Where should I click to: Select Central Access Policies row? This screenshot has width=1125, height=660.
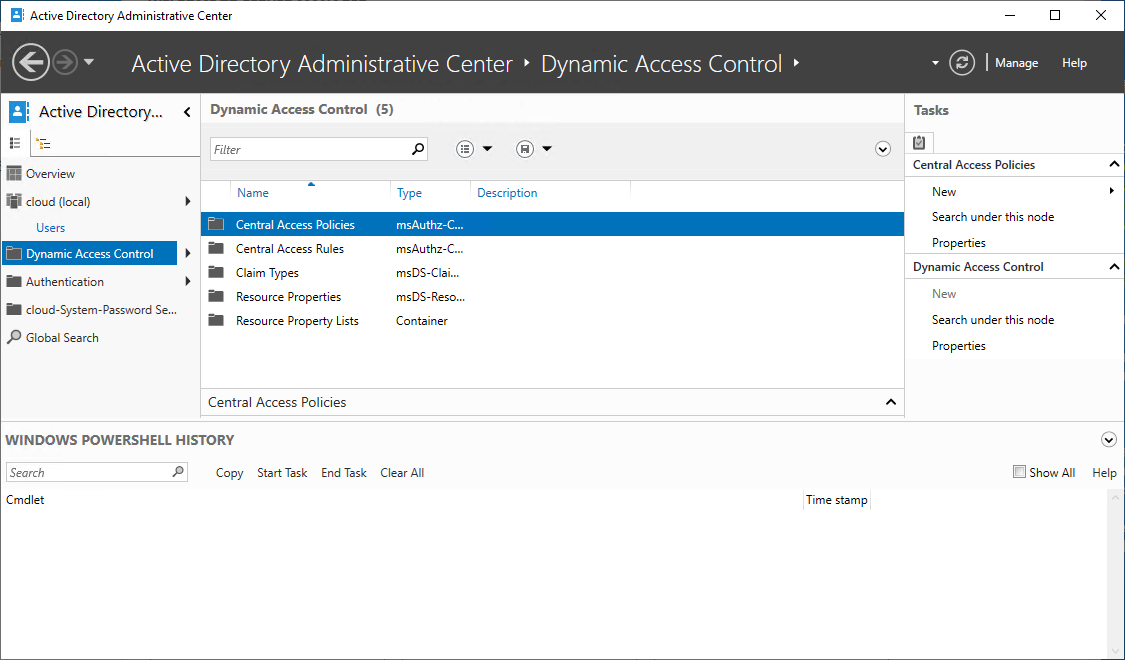click(x=552, y=224)
